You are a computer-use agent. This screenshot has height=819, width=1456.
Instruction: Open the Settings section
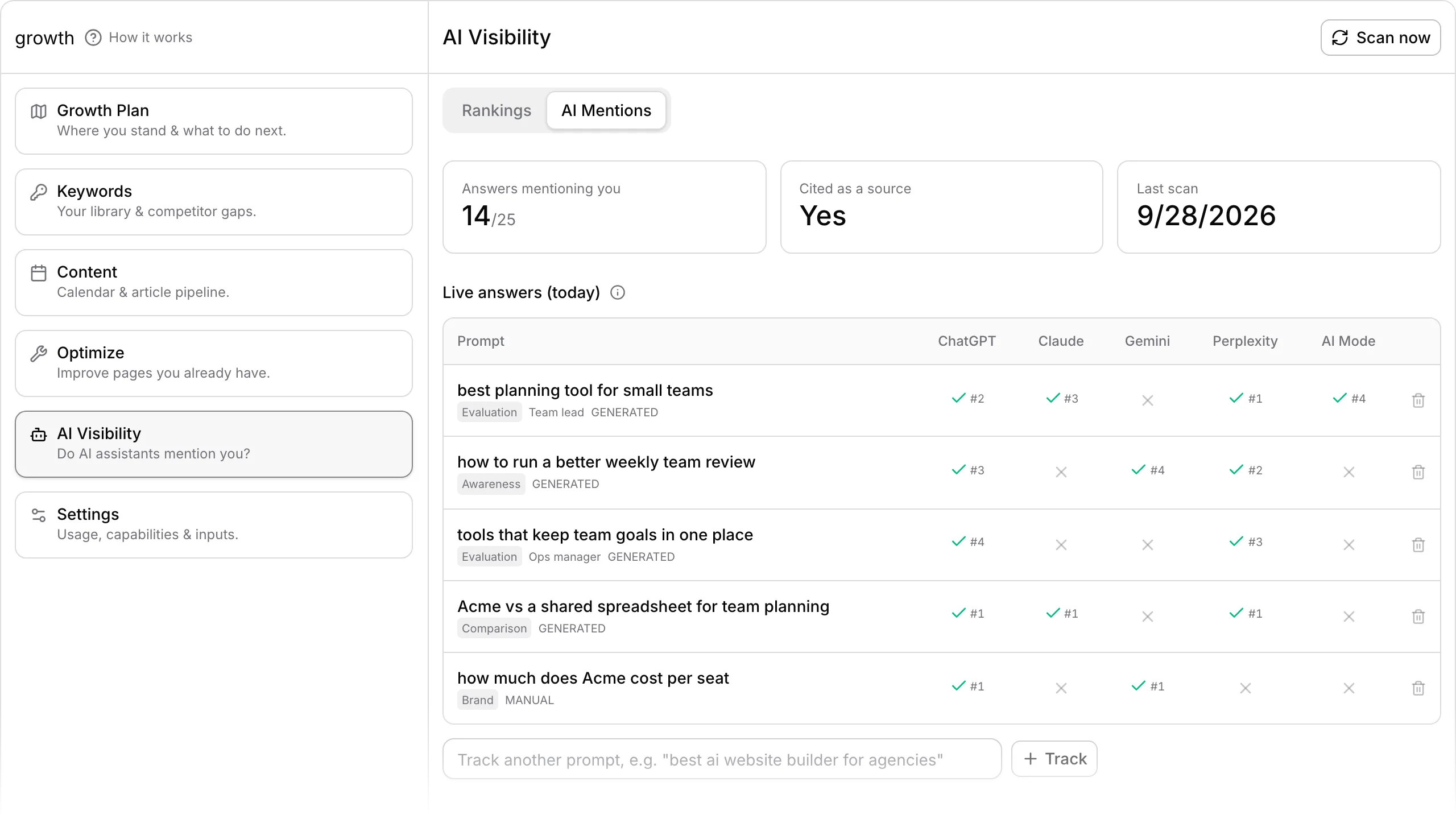coord(214,525)
